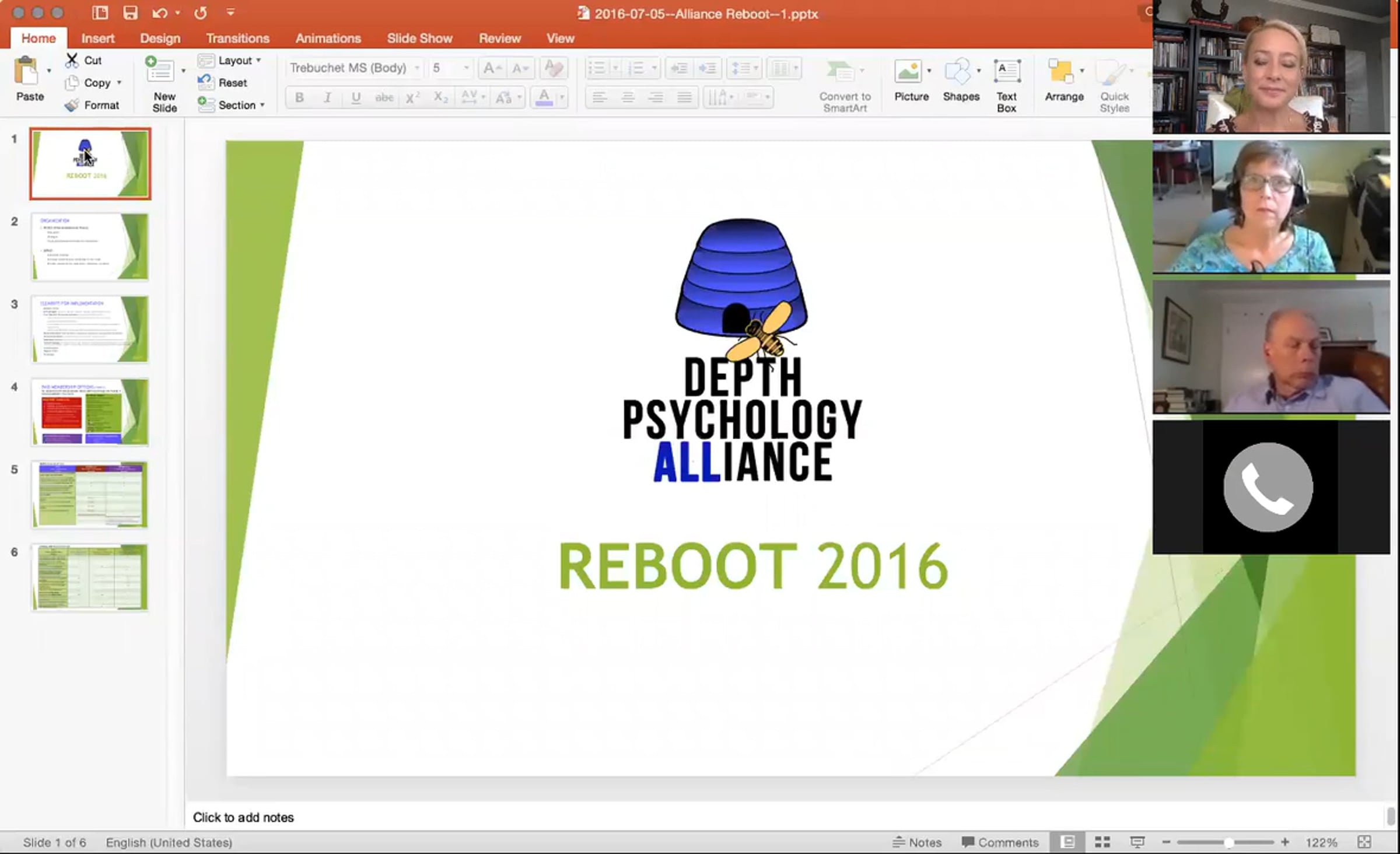Decrease the list indent level
The width and height of the screenshot is (1400, 854).
point(679,68)
